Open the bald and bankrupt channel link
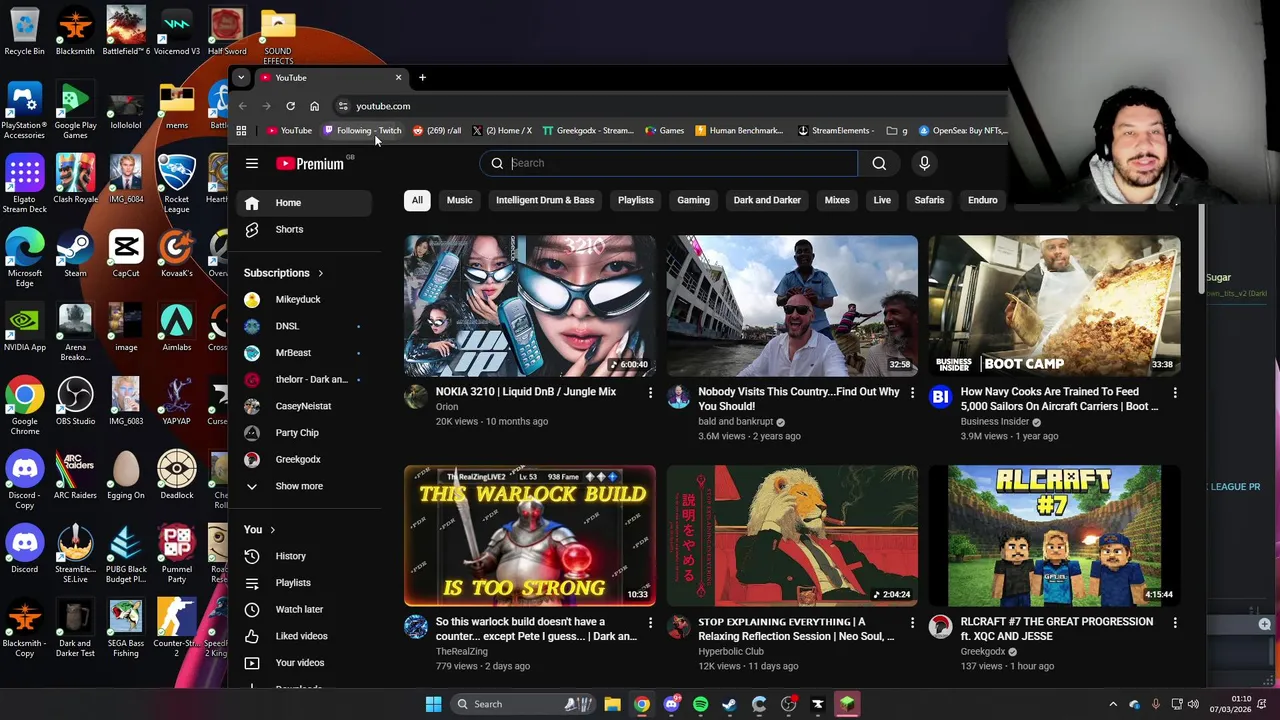Image resolution: width=1280 pixels, height=720 pixels. pyautogui.click(x=735, y=421)
